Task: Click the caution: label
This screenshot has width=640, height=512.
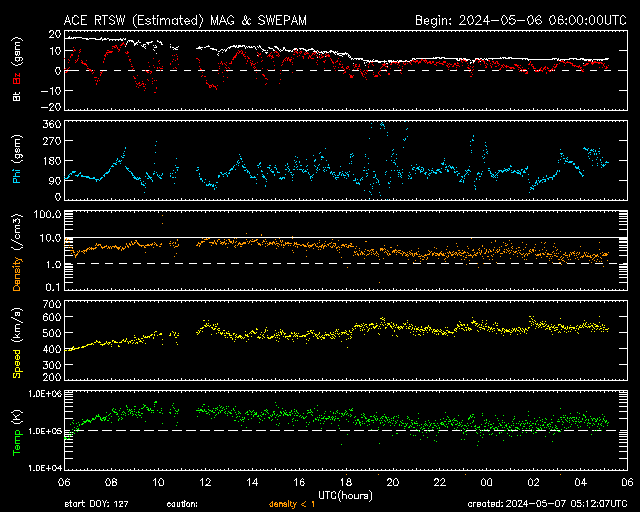Action: [182, 504]
